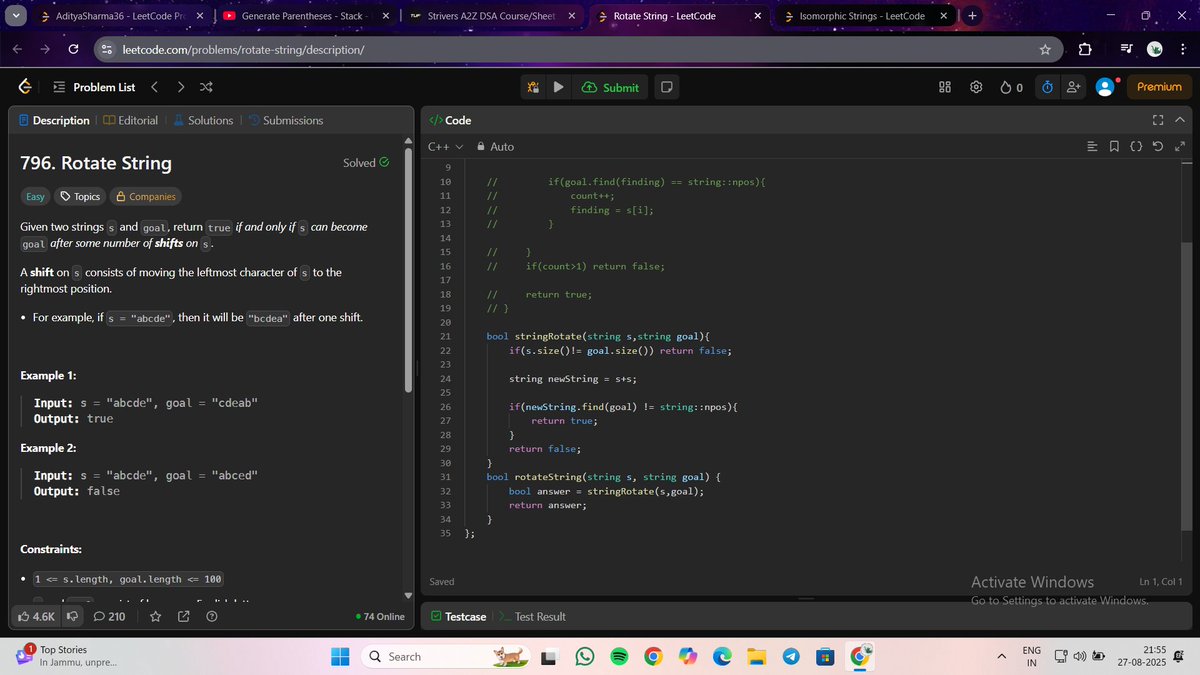The image size is (1200, 675).
Task: Go to next problem chevron
Action: point(180,87)
